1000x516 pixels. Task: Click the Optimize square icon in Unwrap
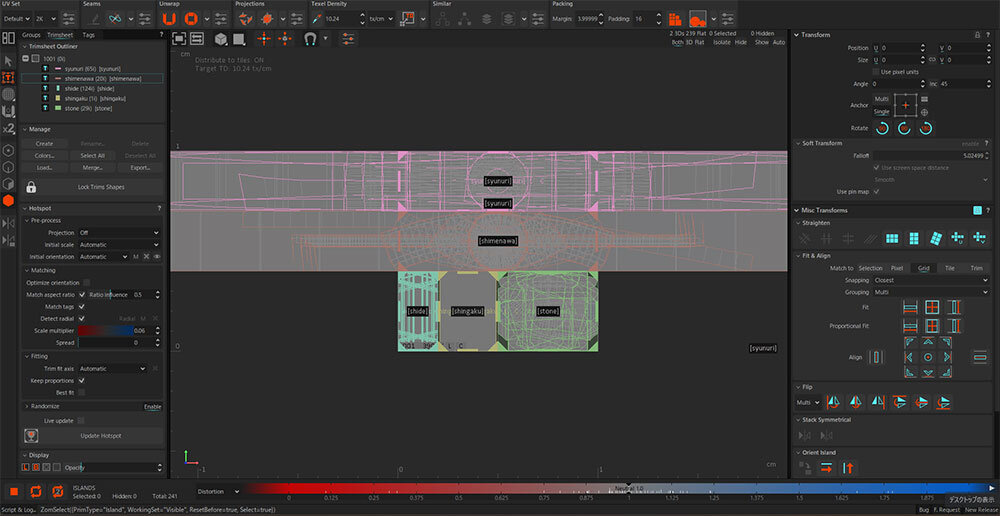coord(190,18)
